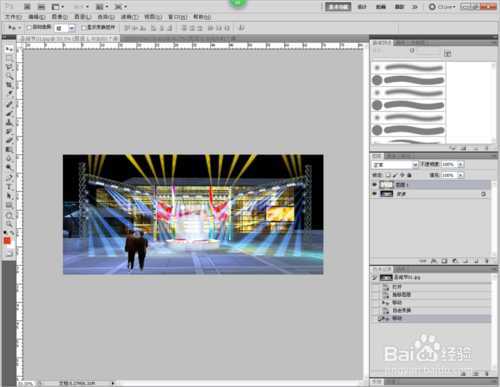Select the Path Selection tool

pyautogui.click(x=9, y=196)
